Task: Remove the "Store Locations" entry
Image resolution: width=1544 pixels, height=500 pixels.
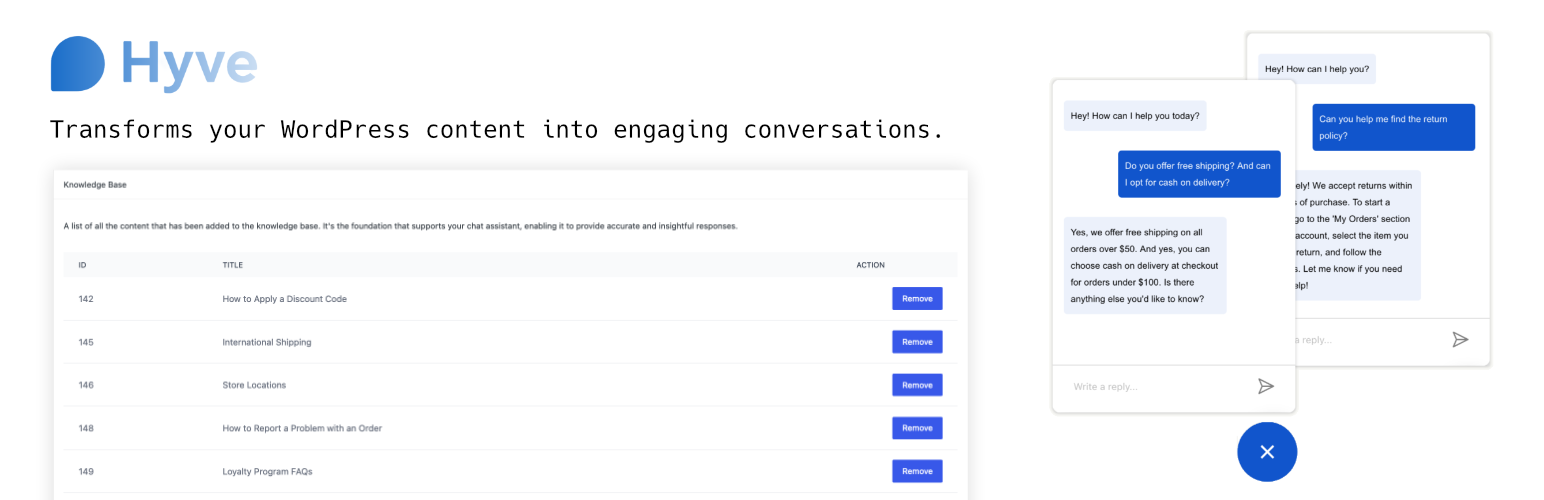Action: (x=916, y=385)
